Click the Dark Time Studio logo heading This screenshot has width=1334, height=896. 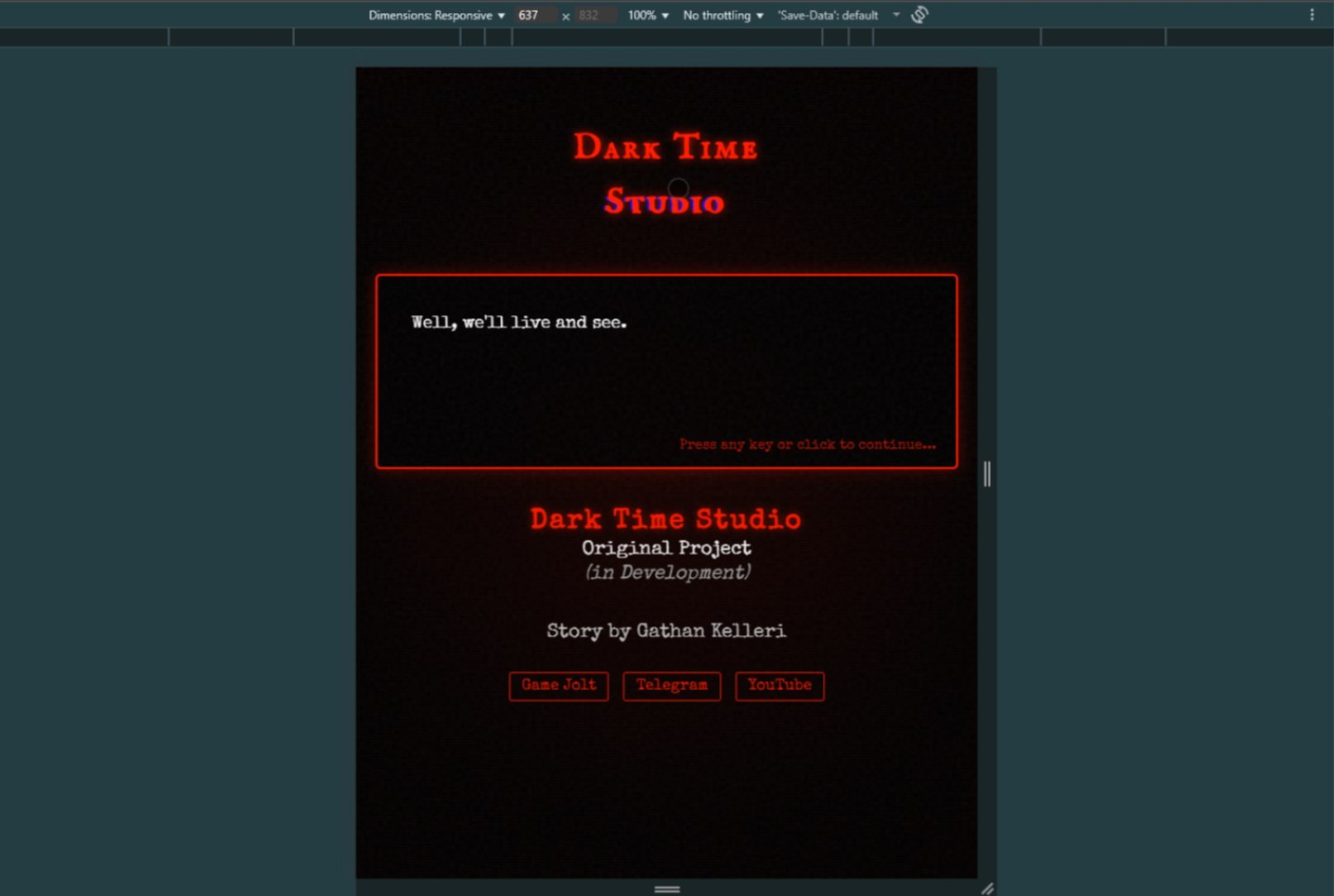(x=665, y=173)
